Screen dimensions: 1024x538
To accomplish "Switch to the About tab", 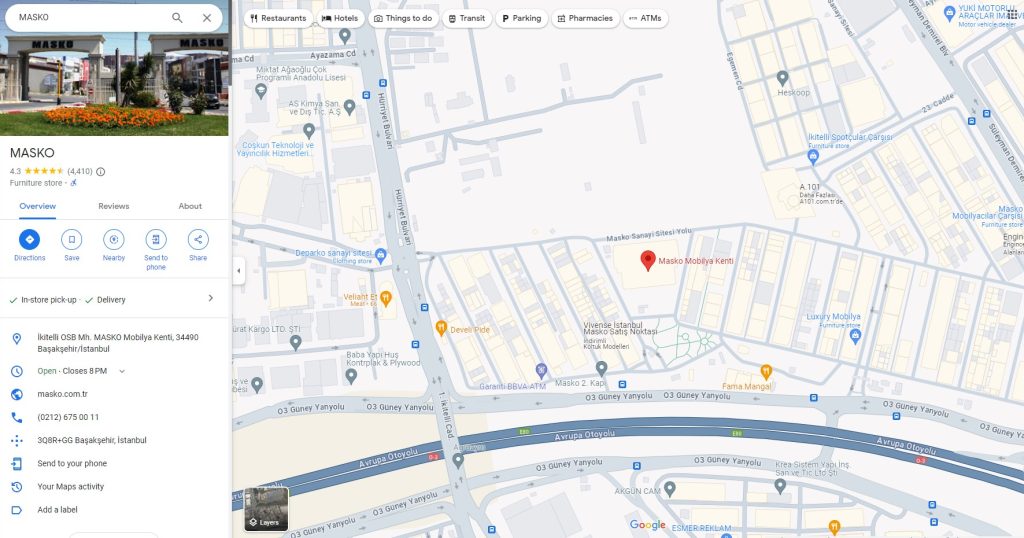I will 190,206.
